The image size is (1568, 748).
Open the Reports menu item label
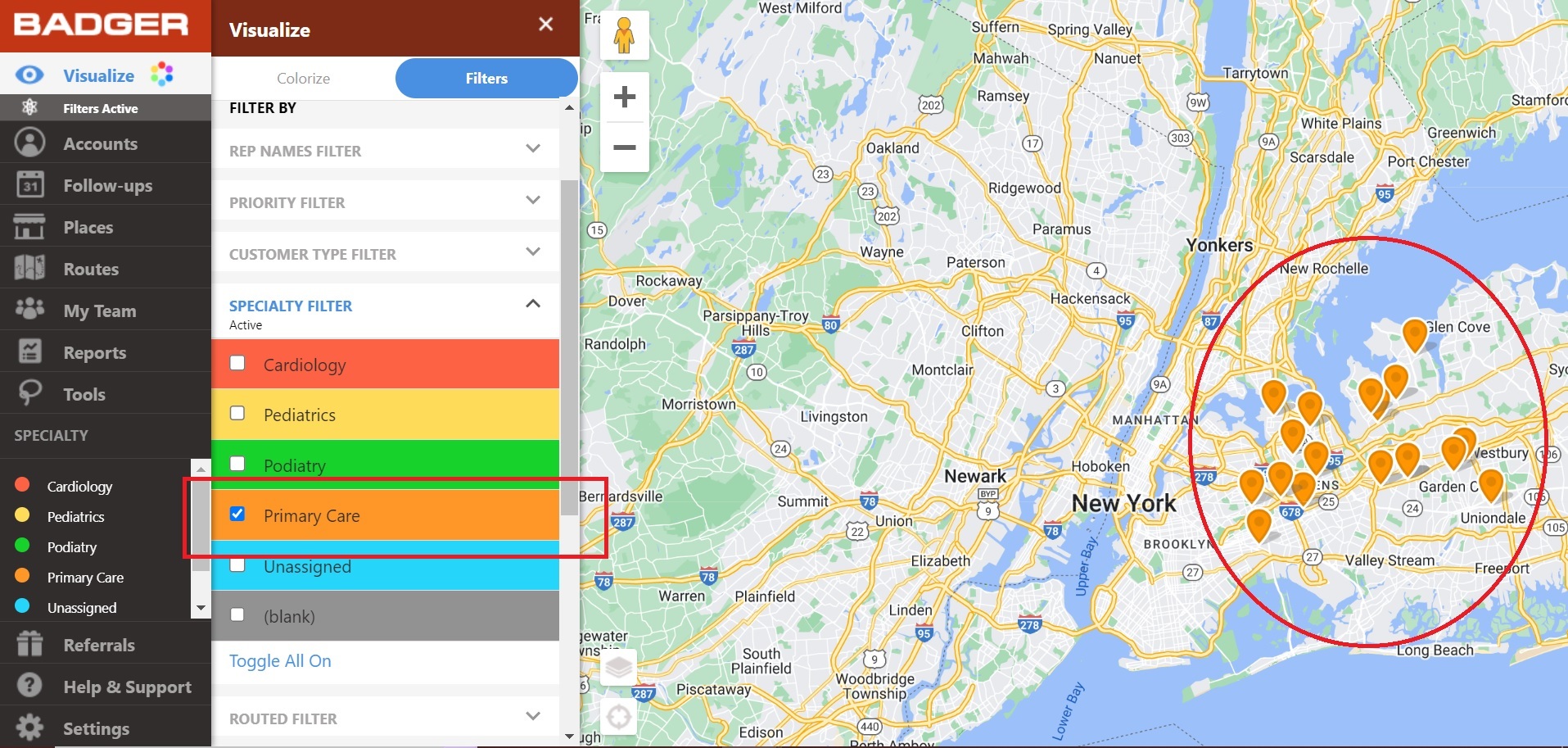[95, 353]
